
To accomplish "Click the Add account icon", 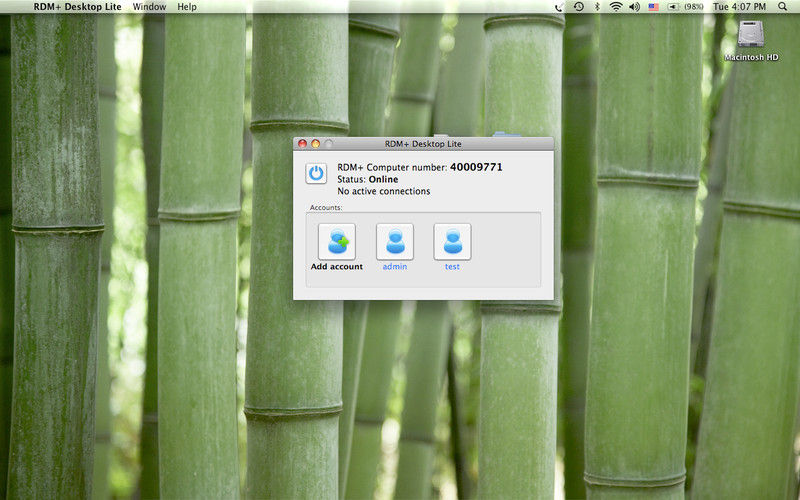I will [337, 242].
